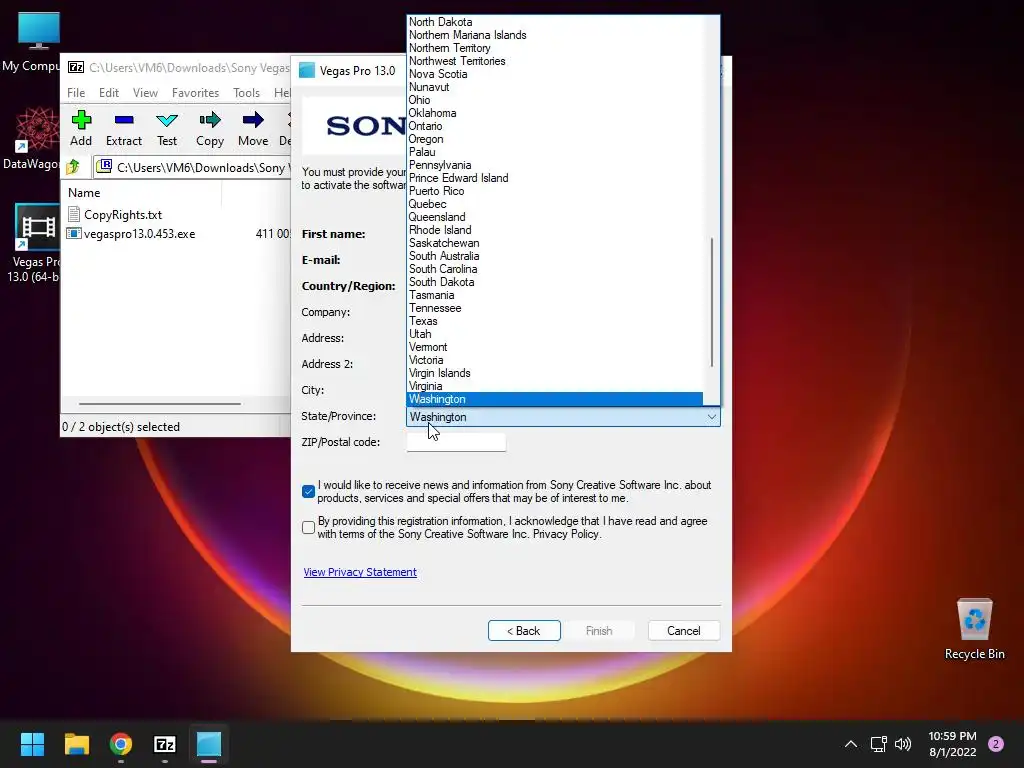Screen dimensions: 1024x768
Task: Open Recycle Bin on desktop
Action: click(x=974, y=628)
